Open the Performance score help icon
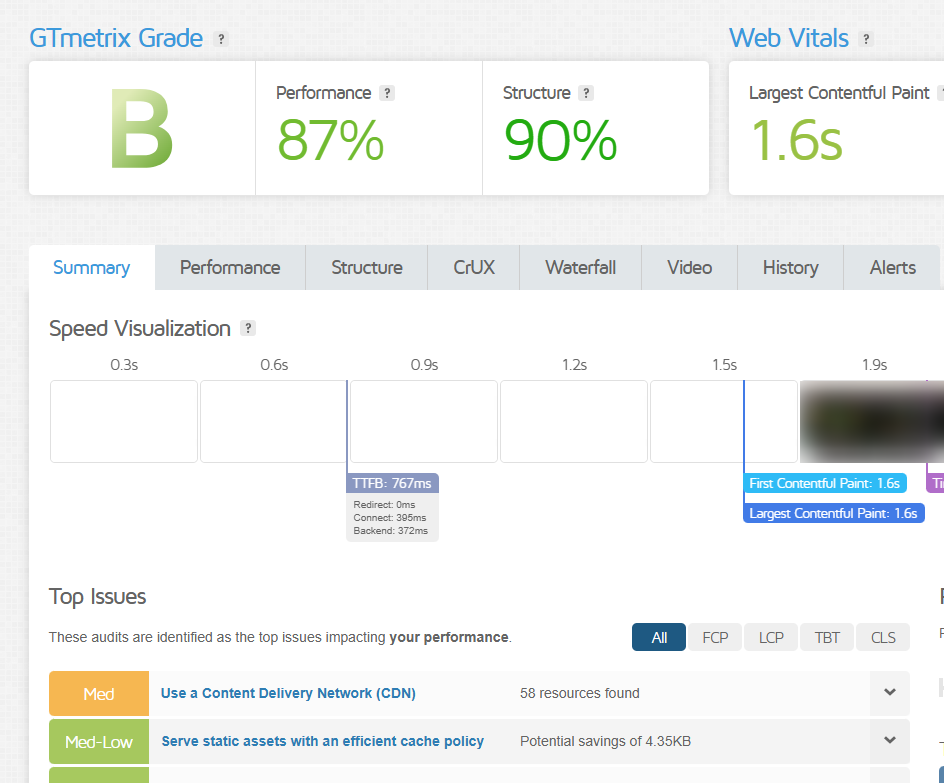Image resolution: width=944 pixels, height=783 pixels. (x=387, y=93)
